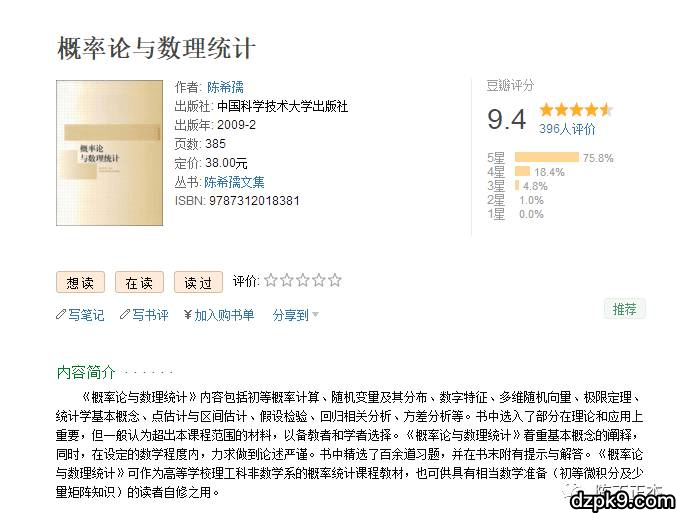The height and width of the screenshot is (522, 684).
Task: Rate the book one star
Action: (271, 280)
